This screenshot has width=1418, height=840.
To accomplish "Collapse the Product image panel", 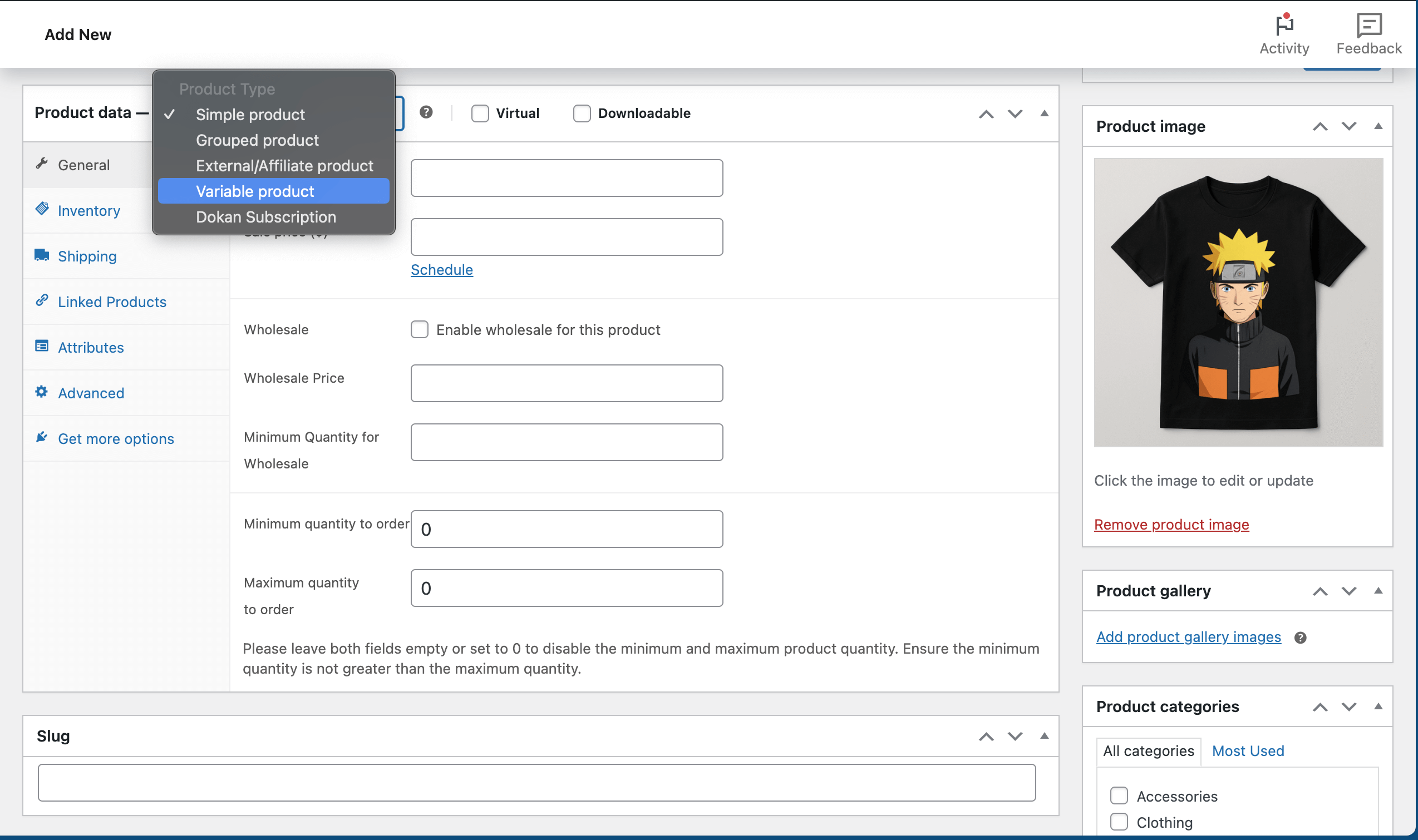I will [1378, 126].
